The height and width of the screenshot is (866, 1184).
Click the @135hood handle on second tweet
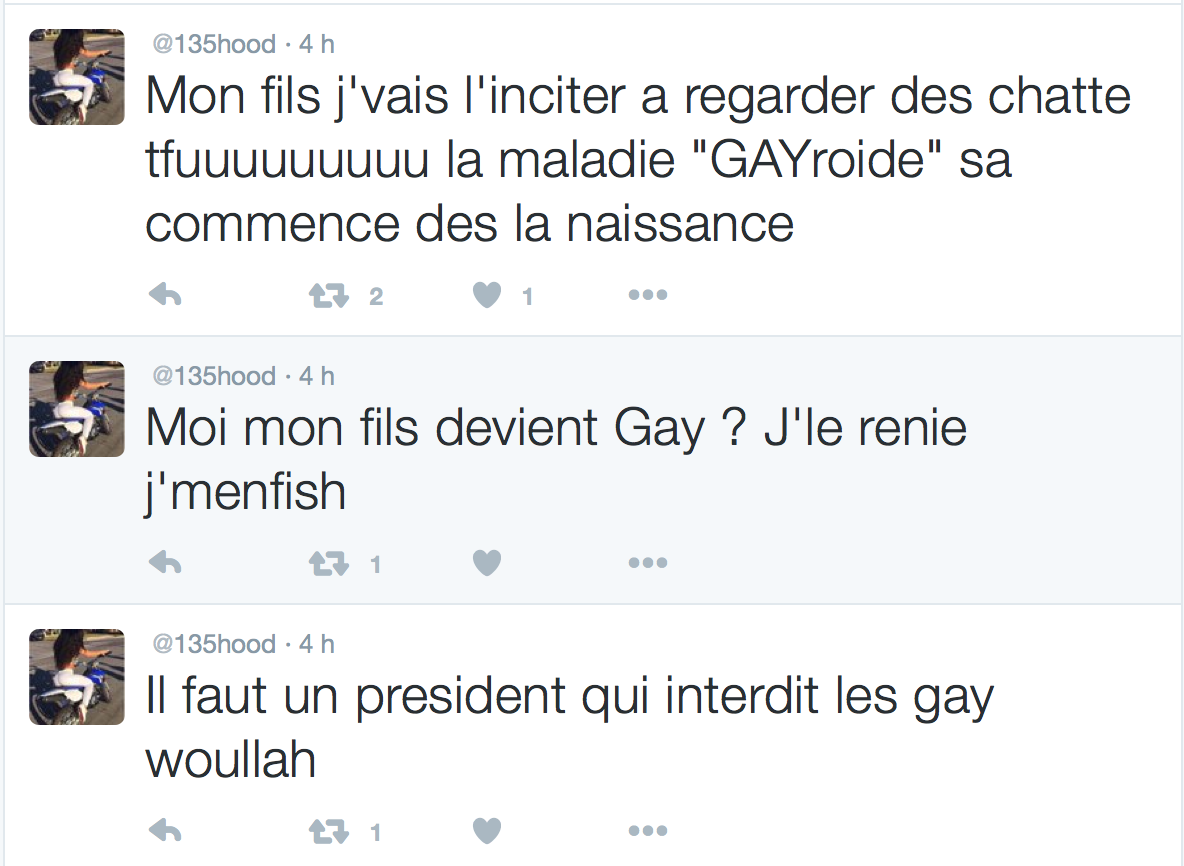point(213,376)
